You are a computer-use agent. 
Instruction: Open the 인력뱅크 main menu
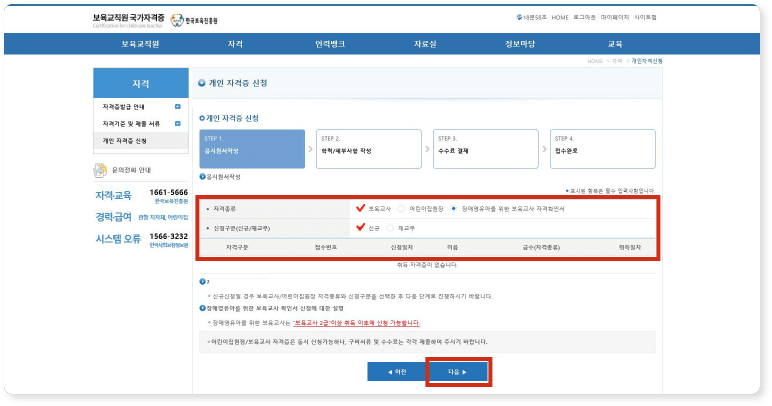point(330,44)
